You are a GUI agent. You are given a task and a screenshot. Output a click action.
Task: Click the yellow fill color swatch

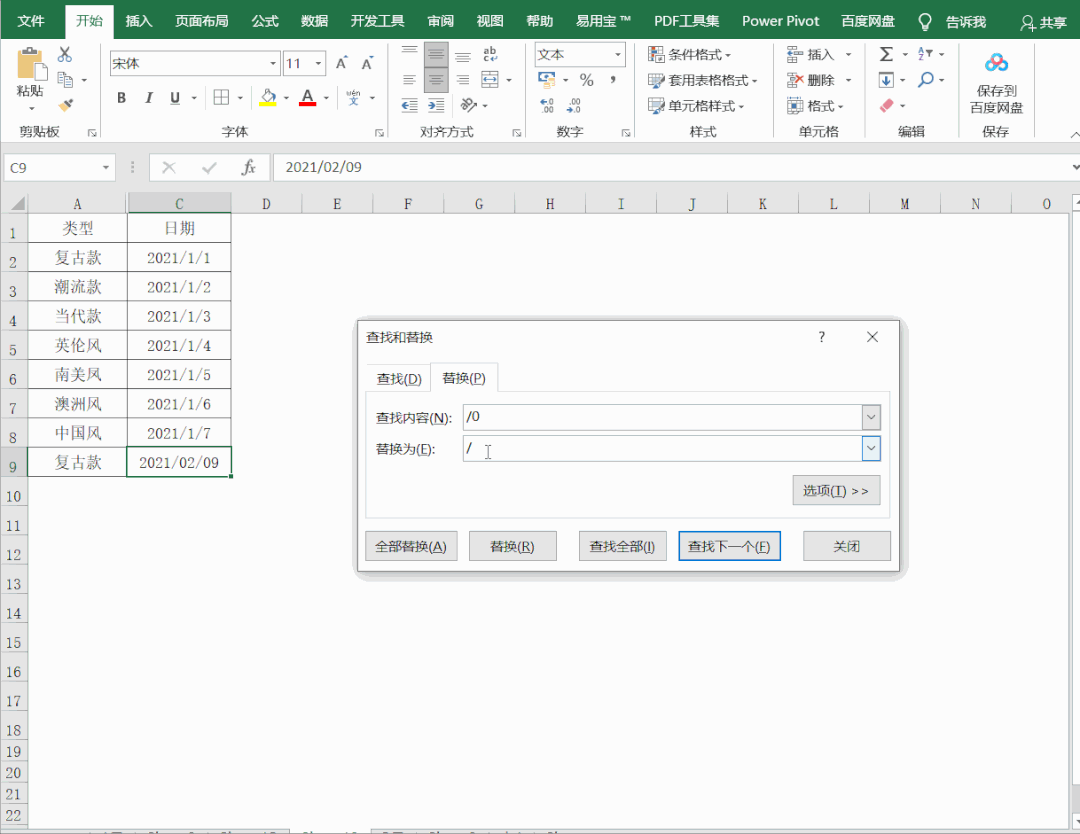coord(267,98)
